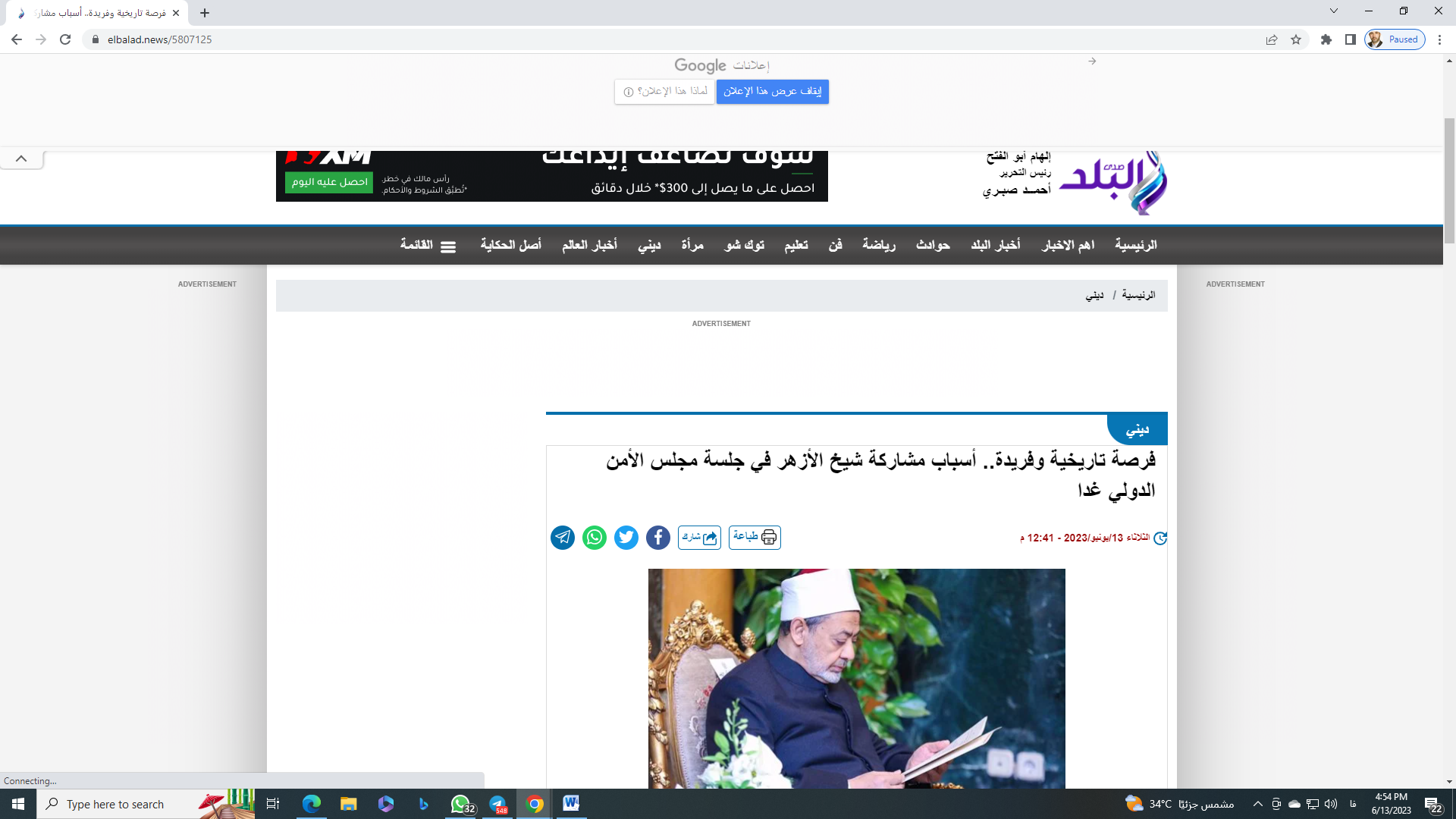Click the Twitter share icon
The width and height of the screenshot is (1456, 819).
tap(625, 537)
